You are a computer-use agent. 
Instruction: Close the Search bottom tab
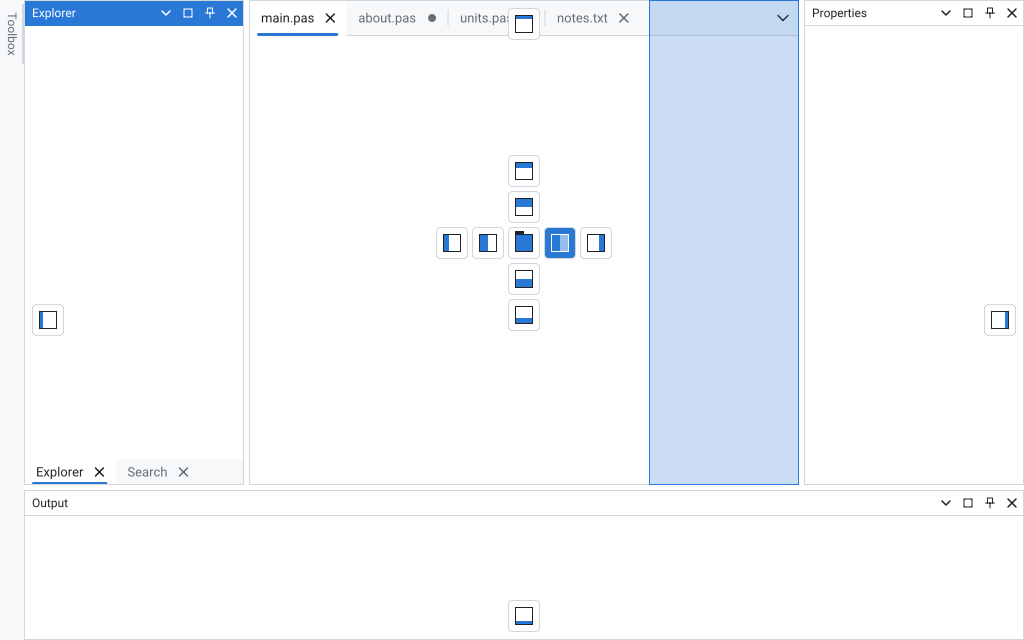(184, 472)
